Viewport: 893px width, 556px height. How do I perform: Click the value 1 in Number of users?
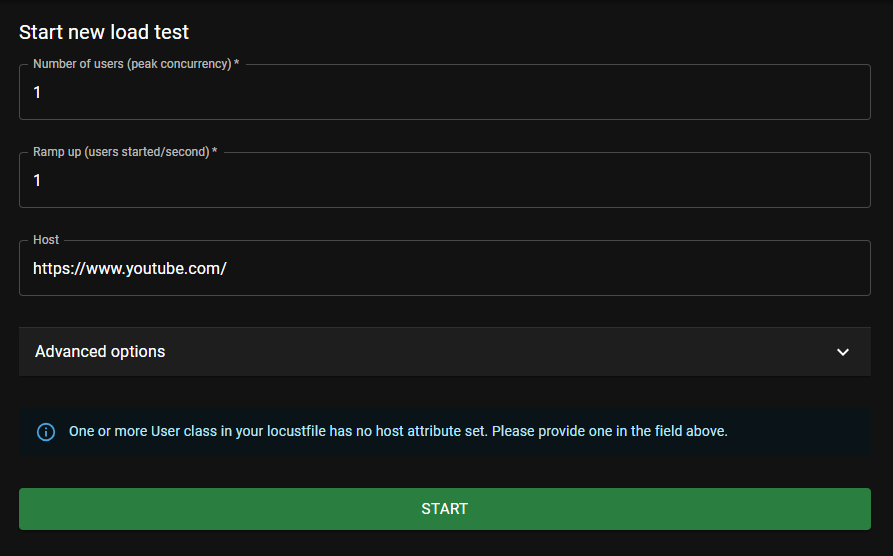pyautogui.click(x=37, y=92)
